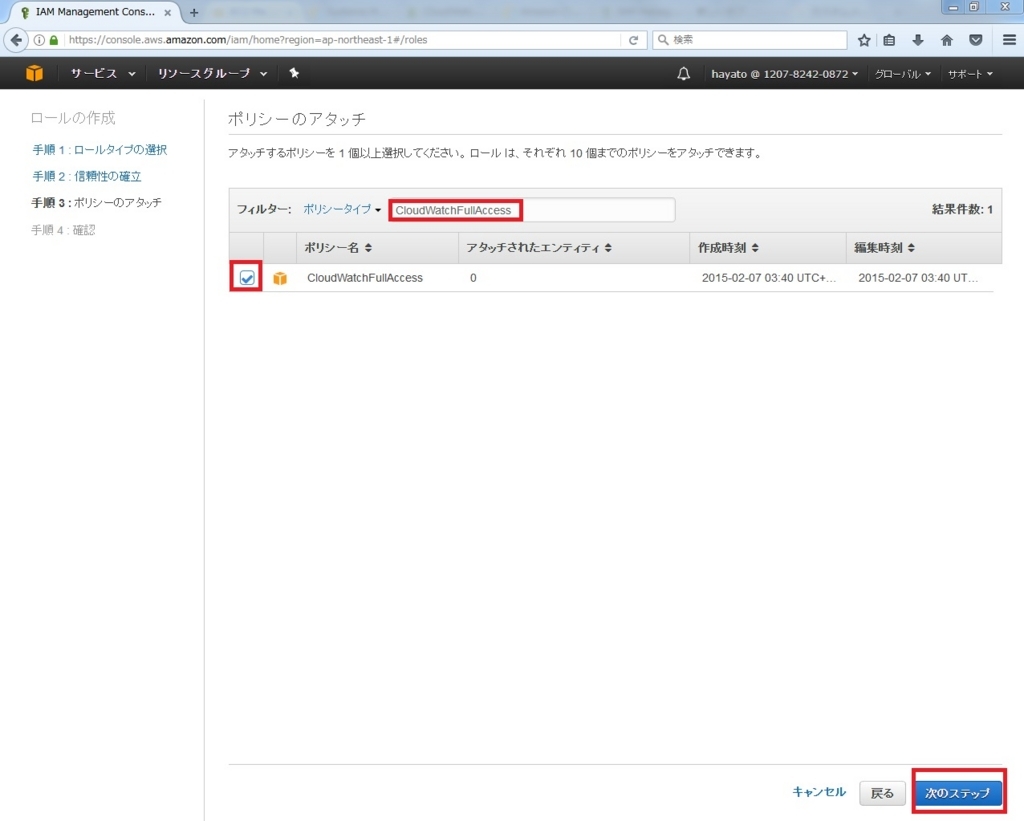The width and height of the screenshot is (1024, 821).
Task: Click the secure lock icon in address bar
Action: pyautogui.click(x=54, y=40)
